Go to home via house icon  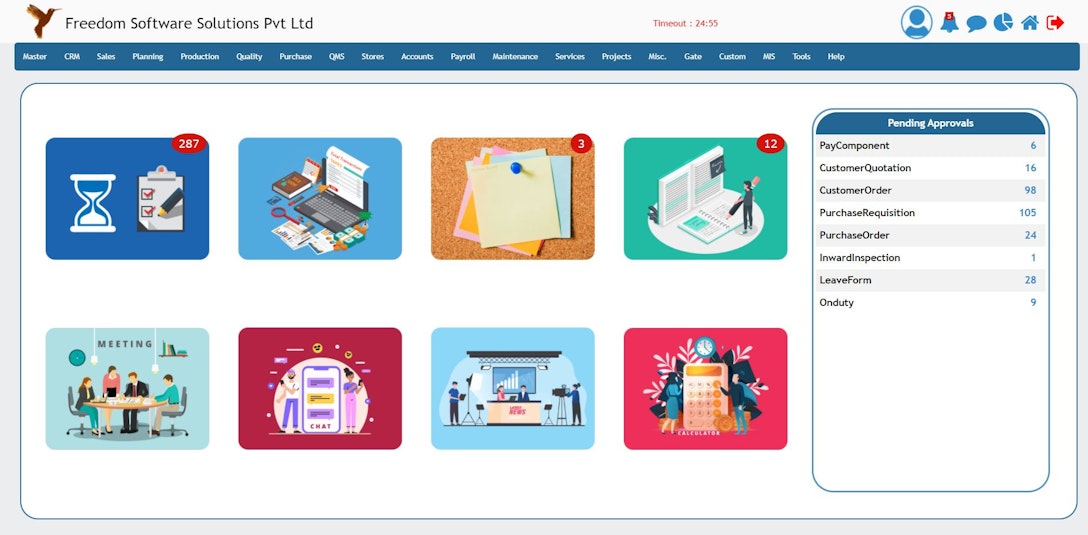1030,23
